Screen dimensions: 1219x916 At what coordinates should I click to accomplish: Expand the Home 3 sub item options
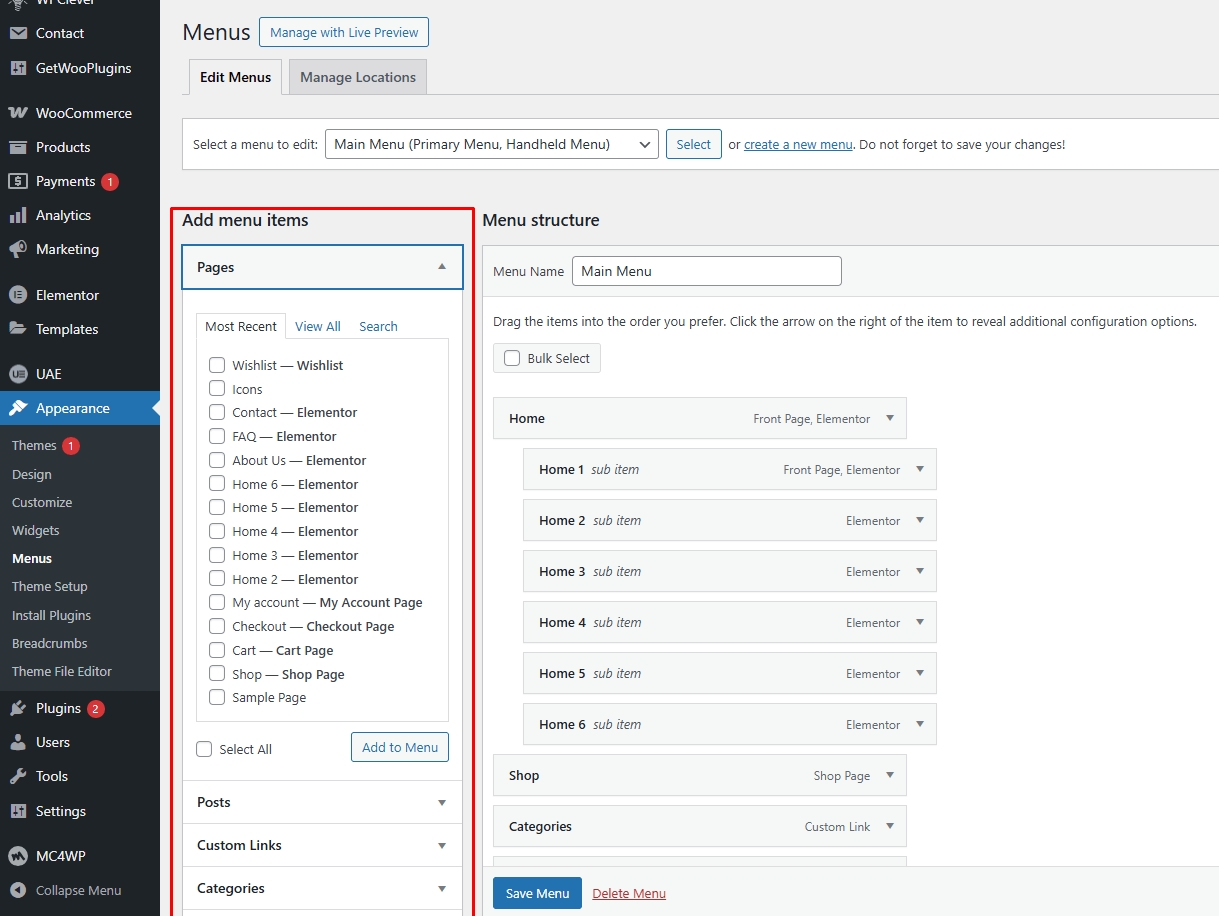[920, 571]
